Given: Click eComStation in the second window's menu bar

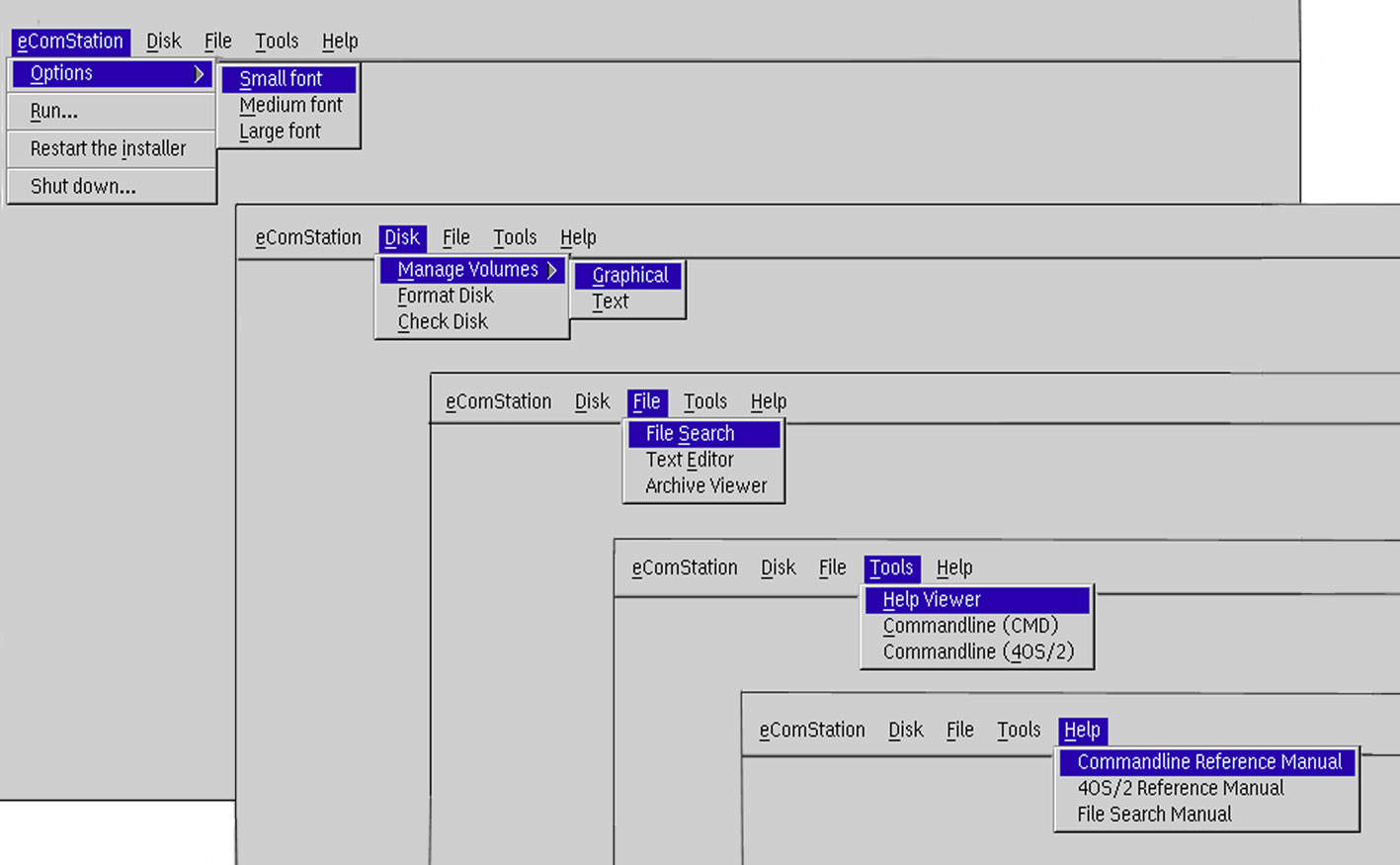Looking at the screenshot, I should 308,238.
